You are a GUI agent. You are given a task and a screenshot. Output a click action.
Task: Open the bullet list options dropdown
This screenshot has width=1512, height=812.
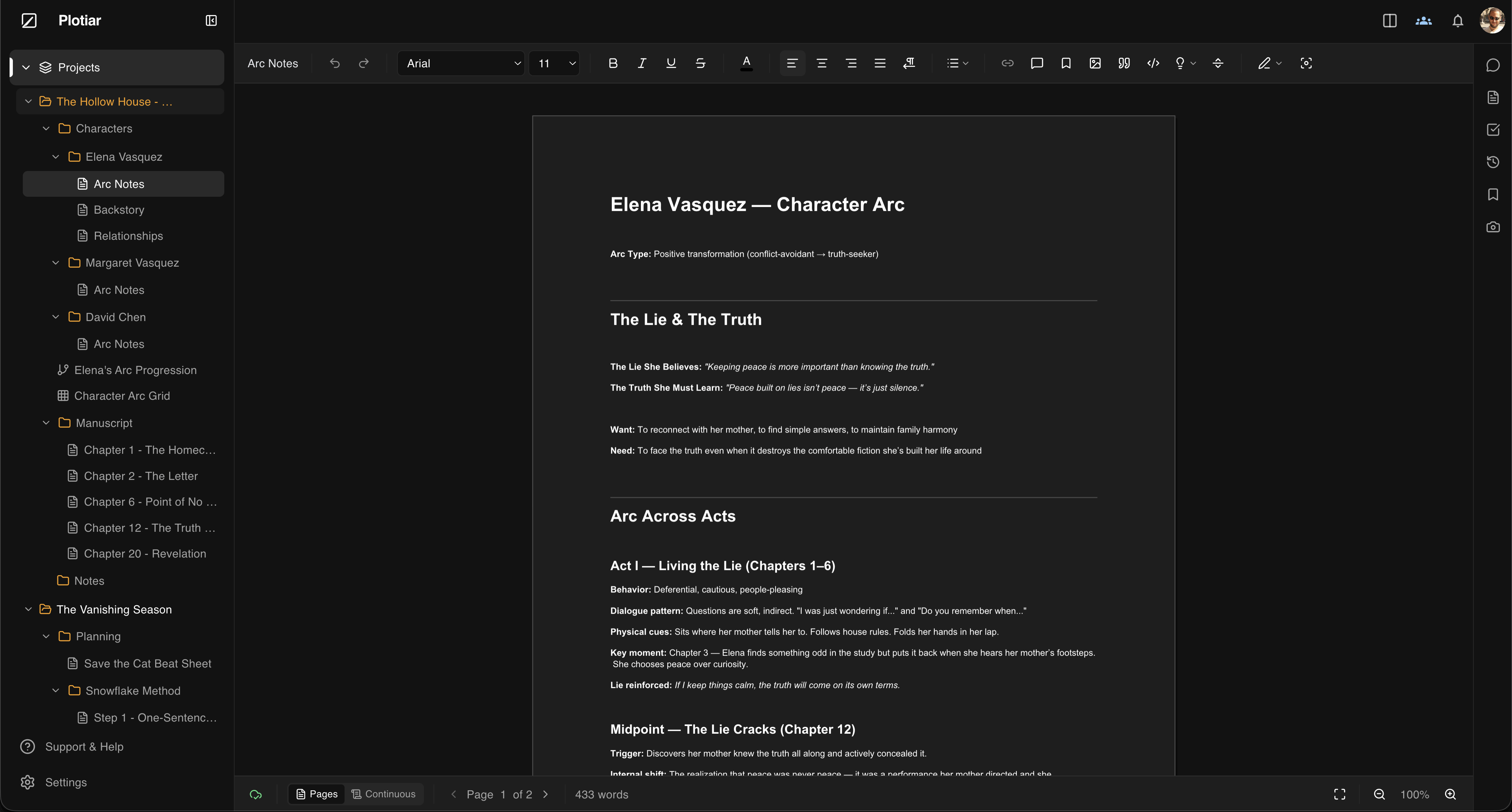click(957, 63)
